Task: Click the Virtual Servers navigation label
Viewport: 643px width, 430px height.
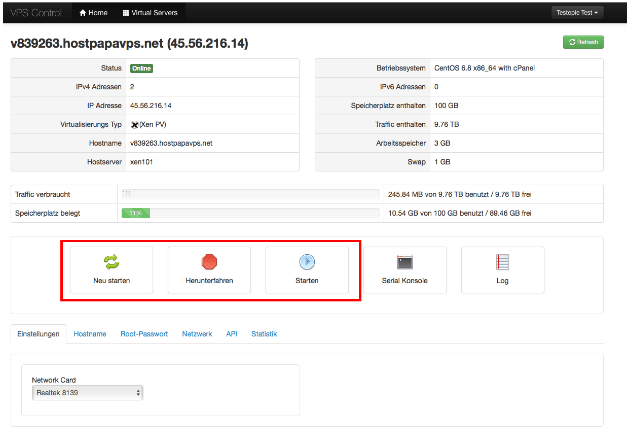Action: coord(154,13)
